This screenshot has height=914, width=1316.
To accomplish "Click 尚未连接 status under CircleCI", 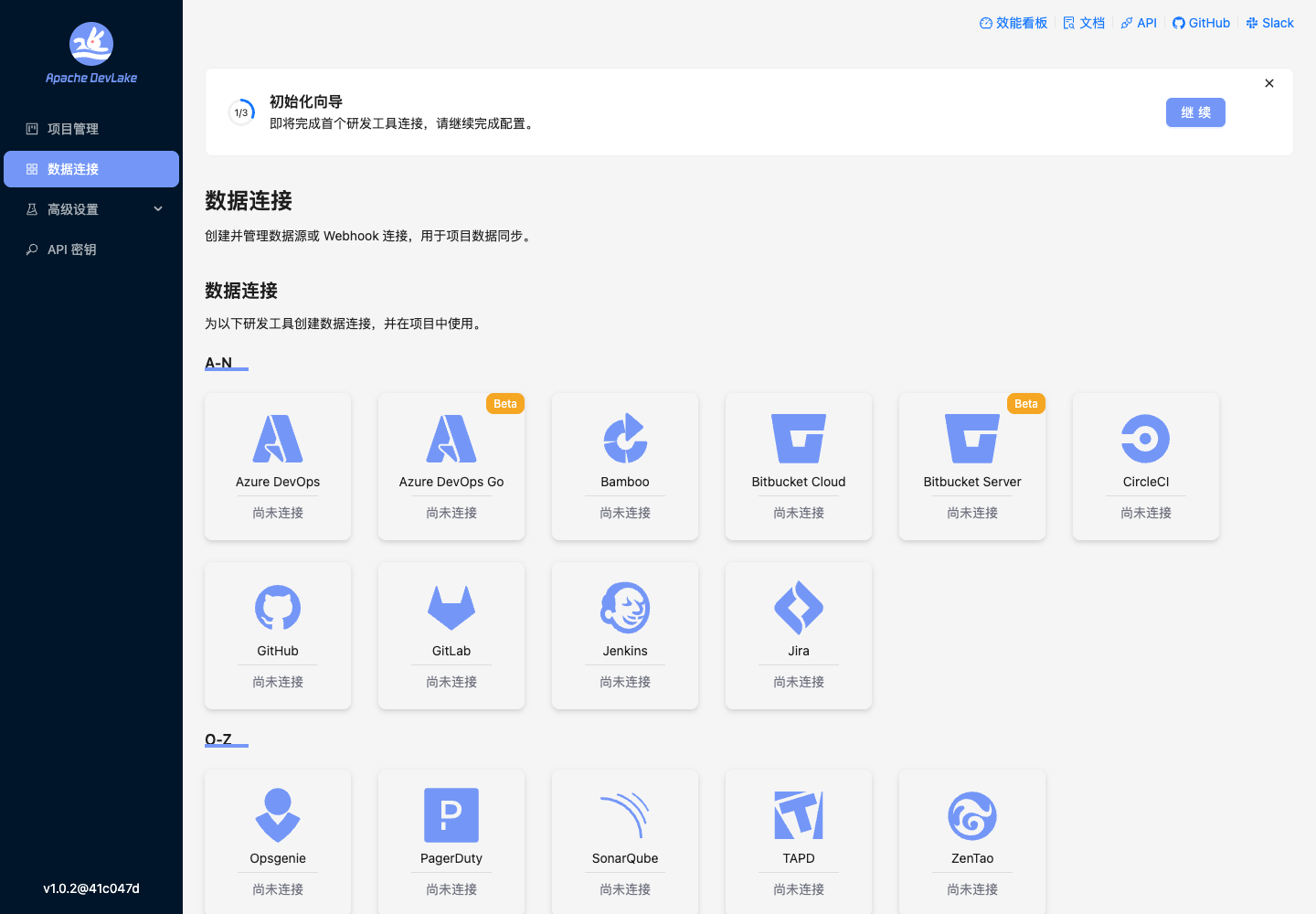I will pos(1146,513).
